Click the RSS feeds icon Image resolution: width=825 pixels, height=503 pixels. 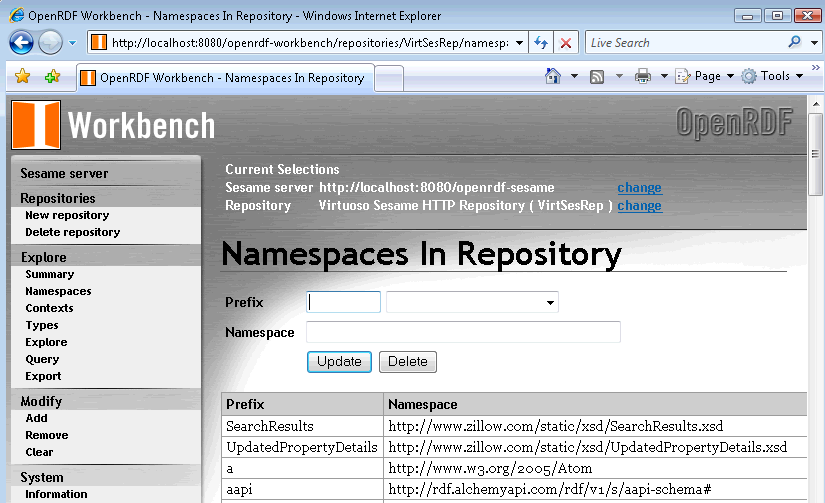[597, 76]
